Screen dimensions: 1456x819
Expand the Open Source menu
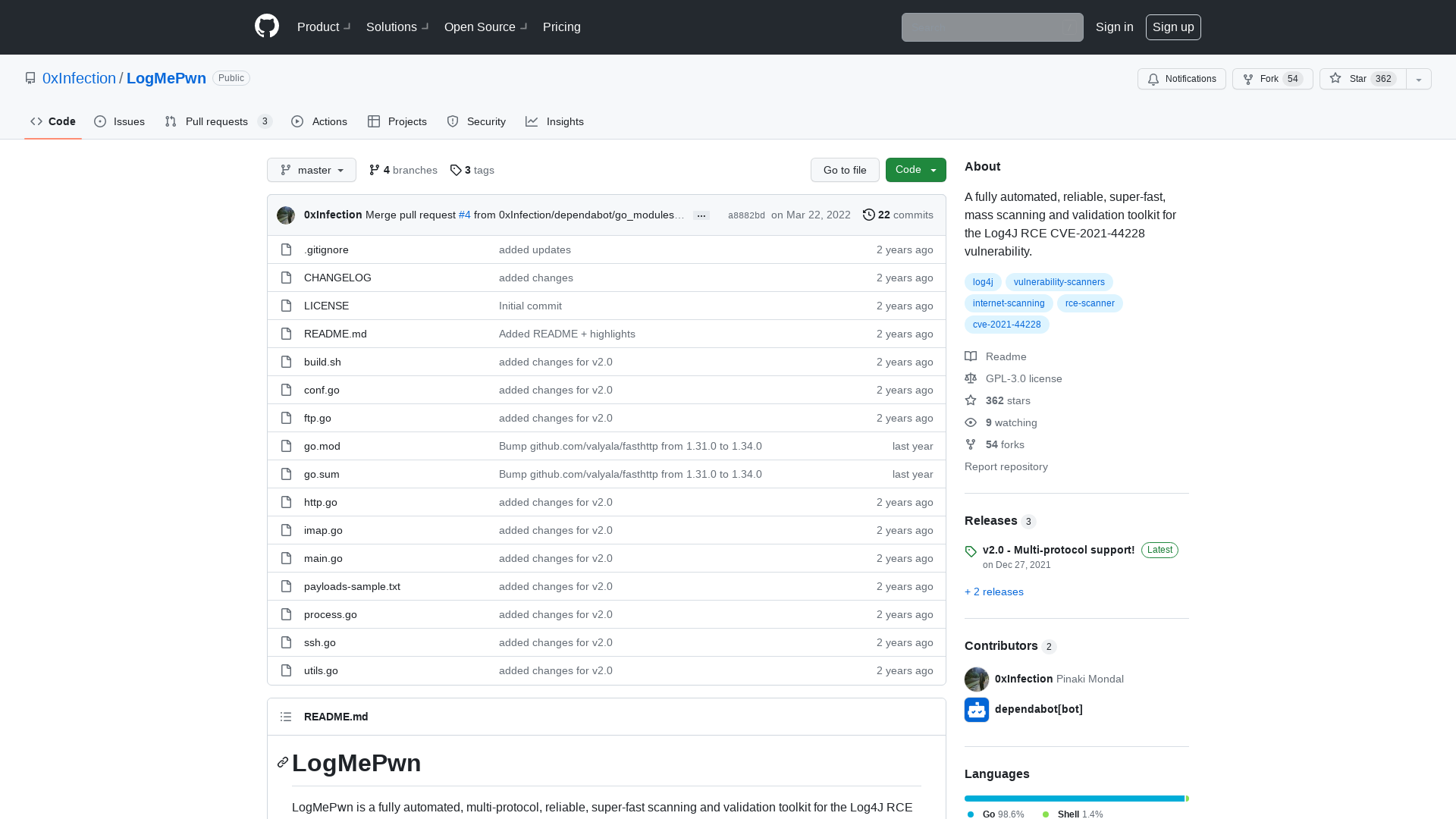click(485, 27)
